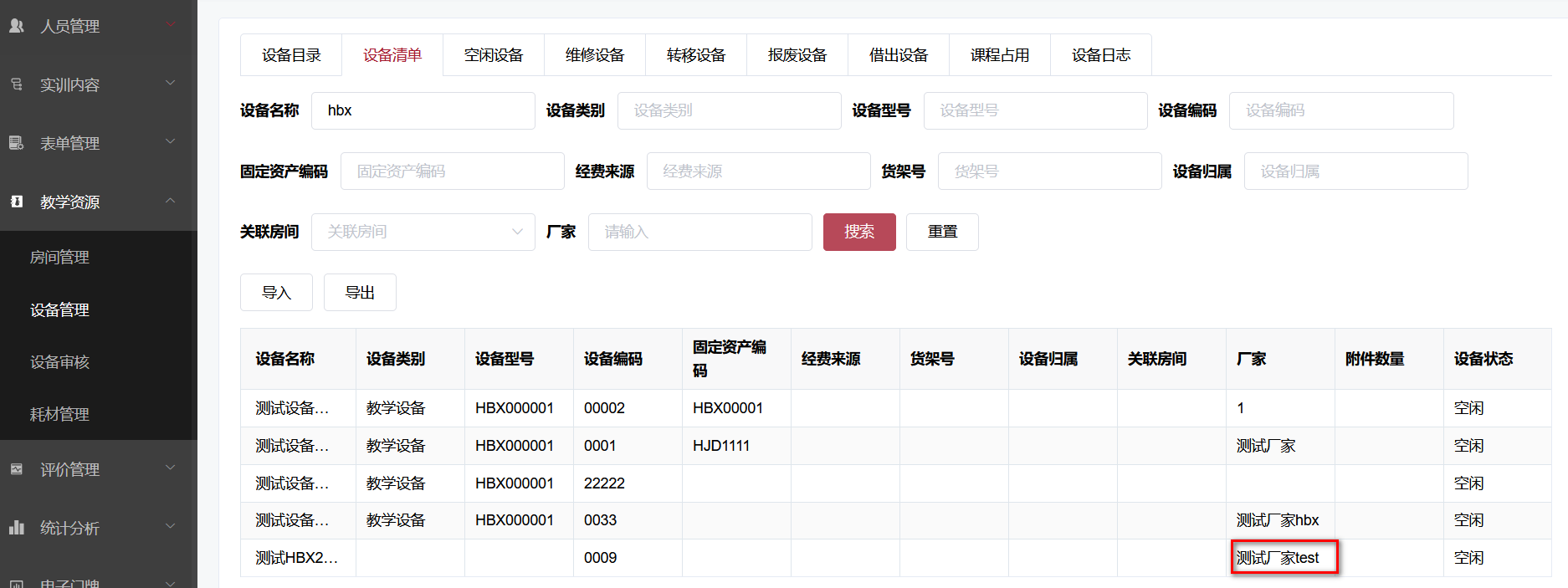Expand the 实训内容 menu chevron
The height and width of the screenshot is (588, 1568).
(x=171, y=83)
